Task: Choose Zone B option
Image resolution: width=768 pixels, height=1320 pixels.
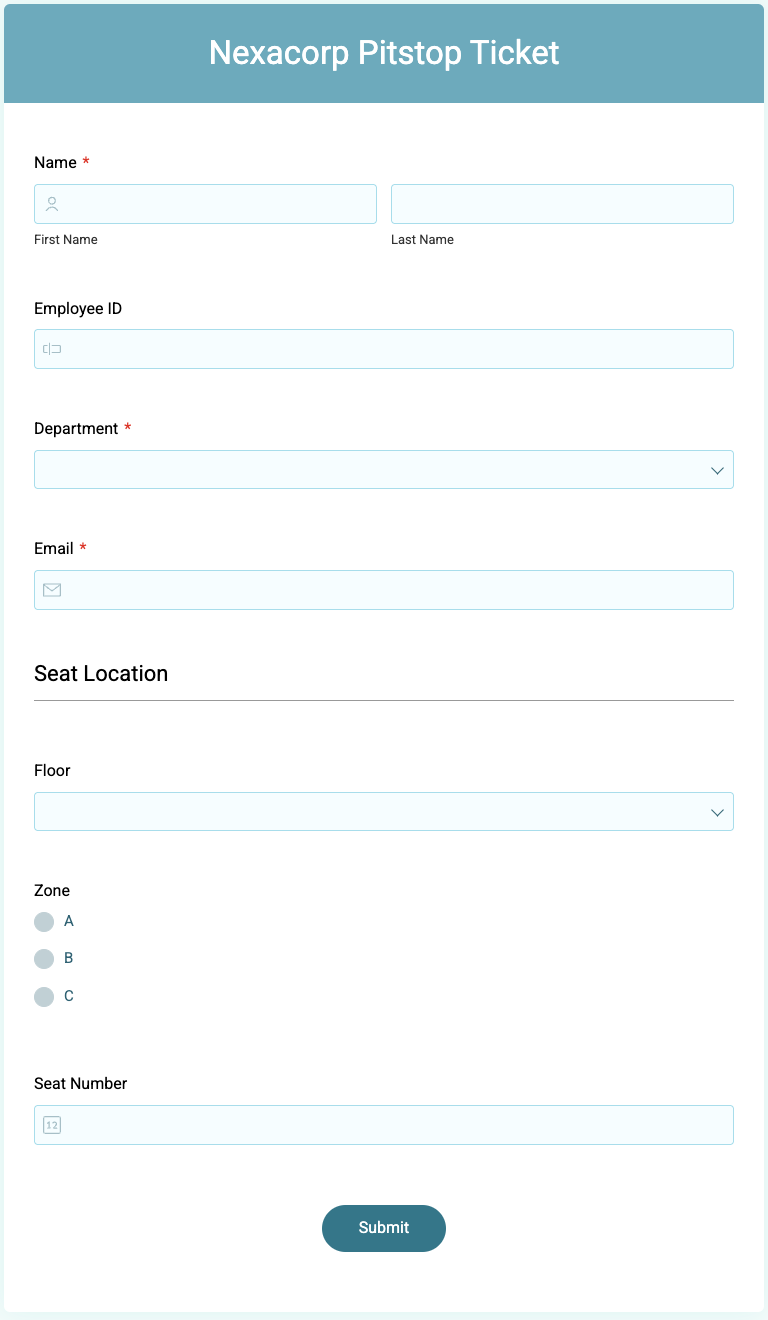Action: click(x=44, y=959)
